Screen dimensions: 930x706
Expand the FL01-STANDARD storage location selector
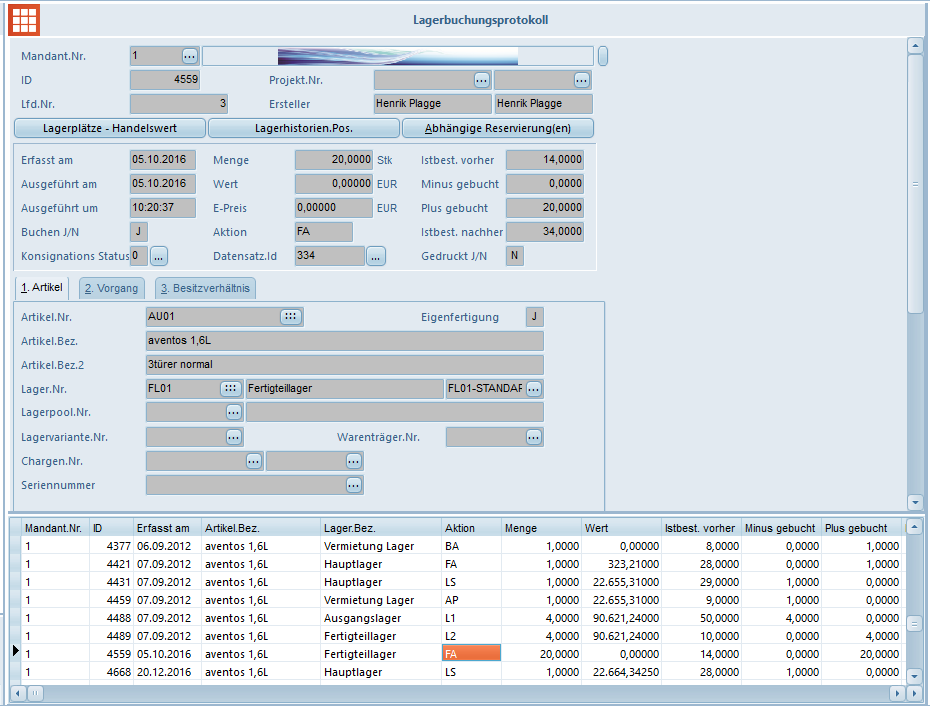(534, 389)
